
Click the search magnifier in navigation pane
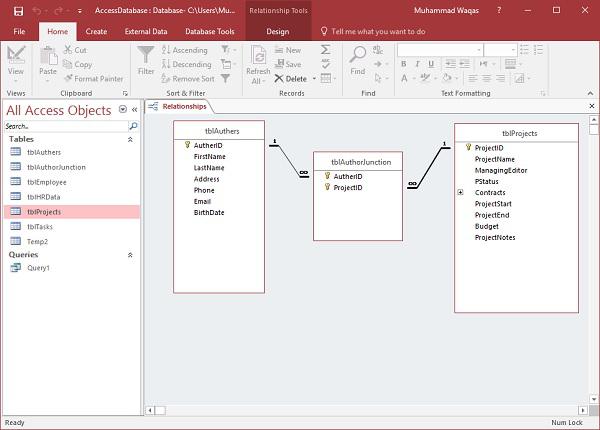click(133, 127)
